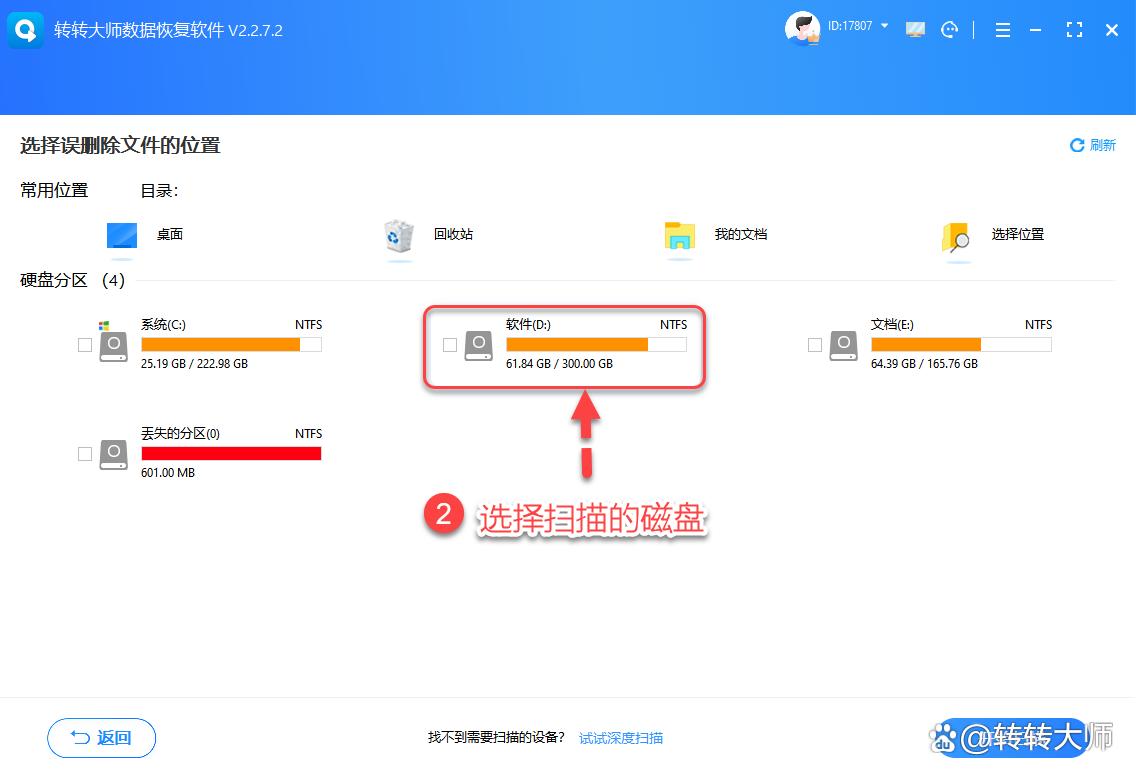Click the 文档(E:) usage bar

961,344
